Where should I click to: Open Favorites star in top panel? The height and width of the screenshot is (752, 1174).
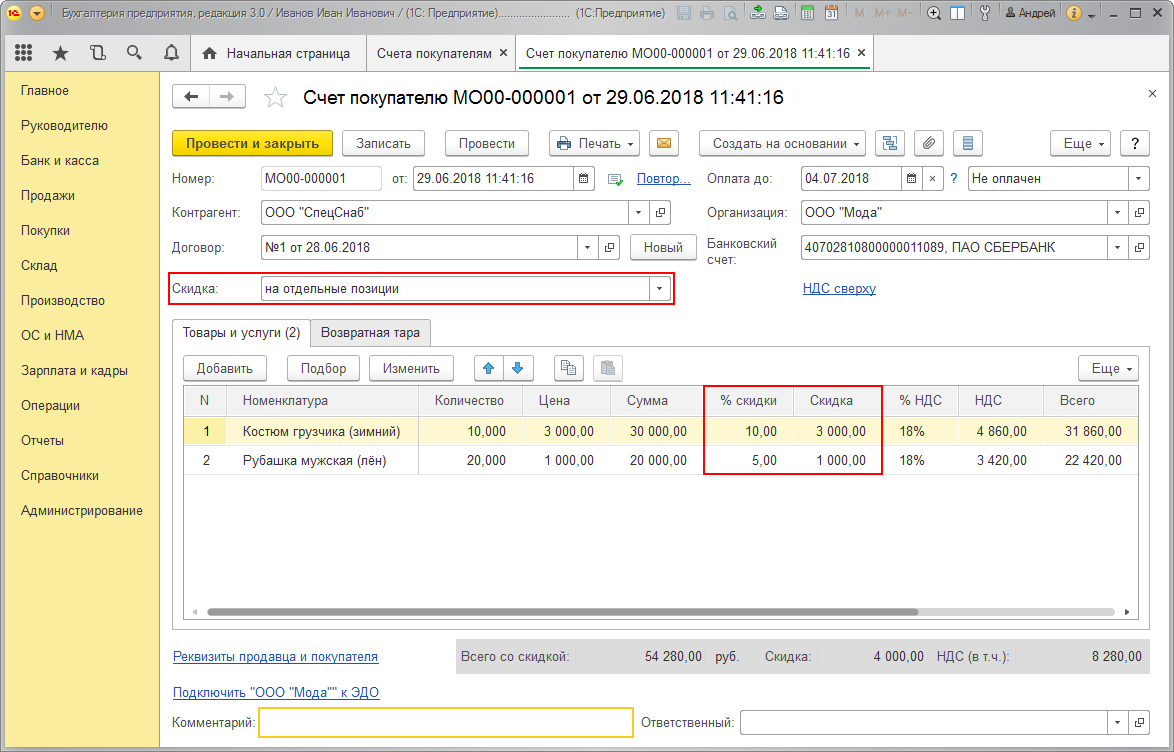(61, 52)
